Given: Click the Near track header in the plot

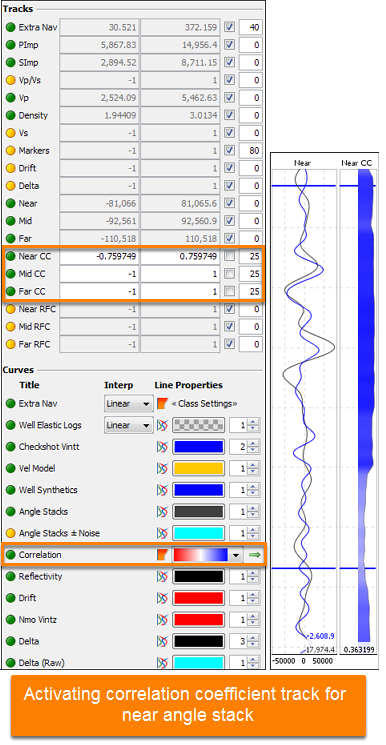Looking at the screenshot, I should tap(303, 163).
